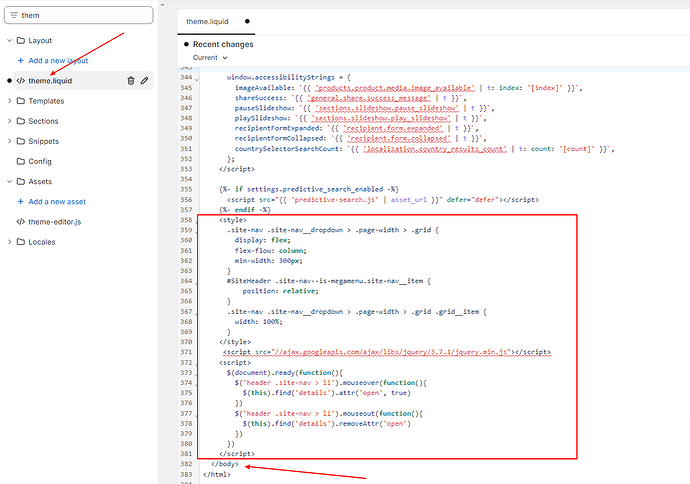Click the Sections folder icon
The image size is (690, 484).
coord(21,121)
